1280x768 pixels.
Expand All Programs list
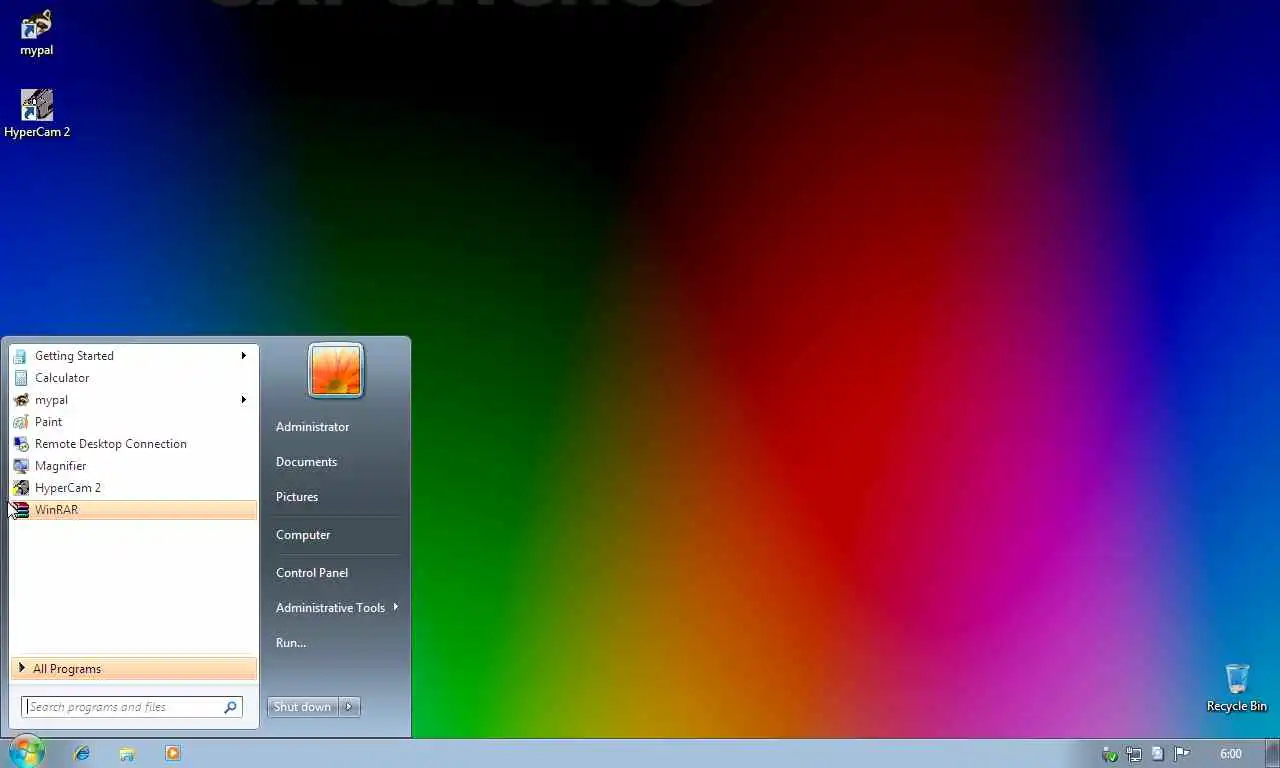pyautogui.click(x=134, y=669)
